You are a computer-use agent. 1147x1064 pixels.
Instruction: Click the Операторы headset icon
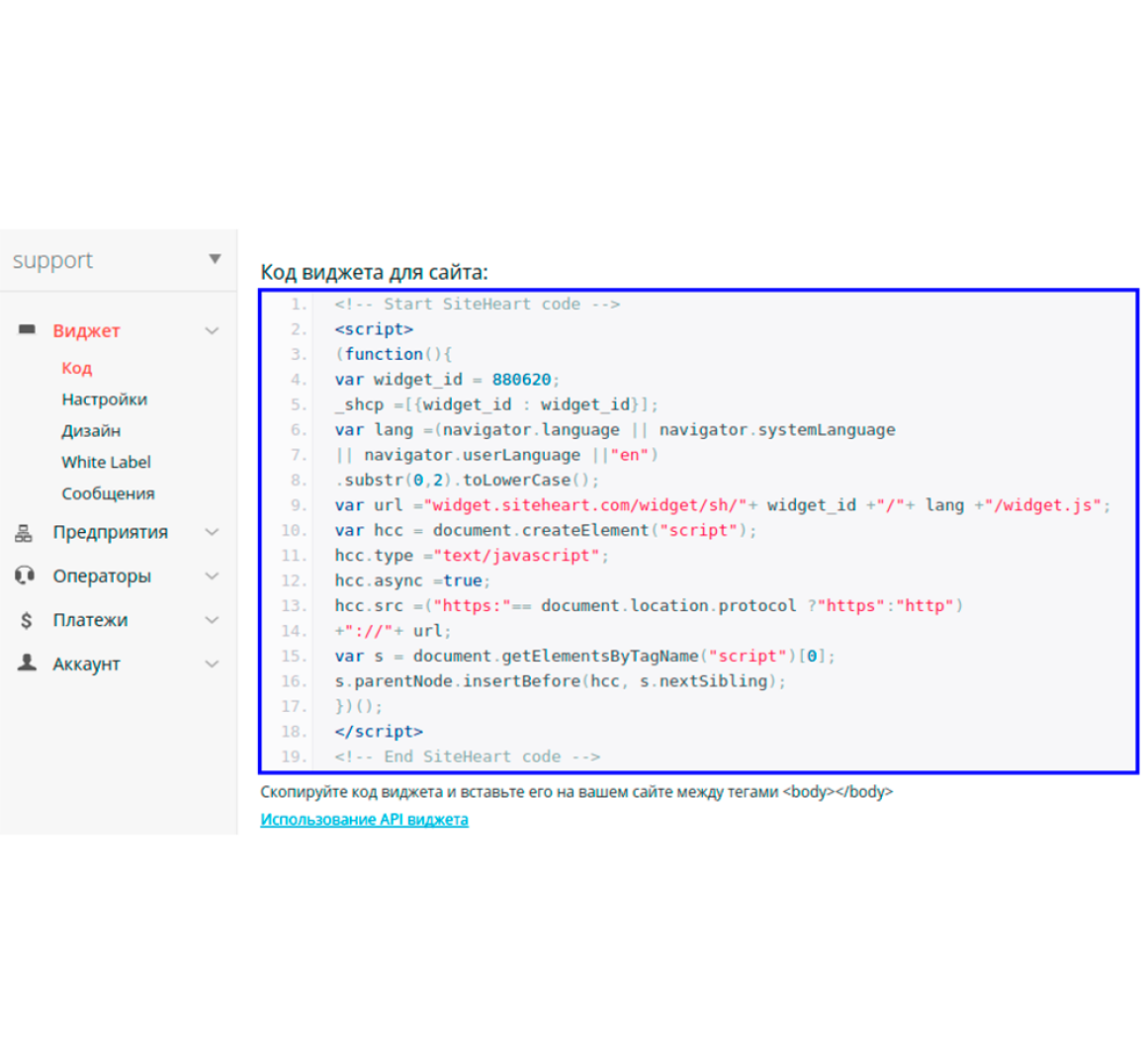tap(25, 576)
